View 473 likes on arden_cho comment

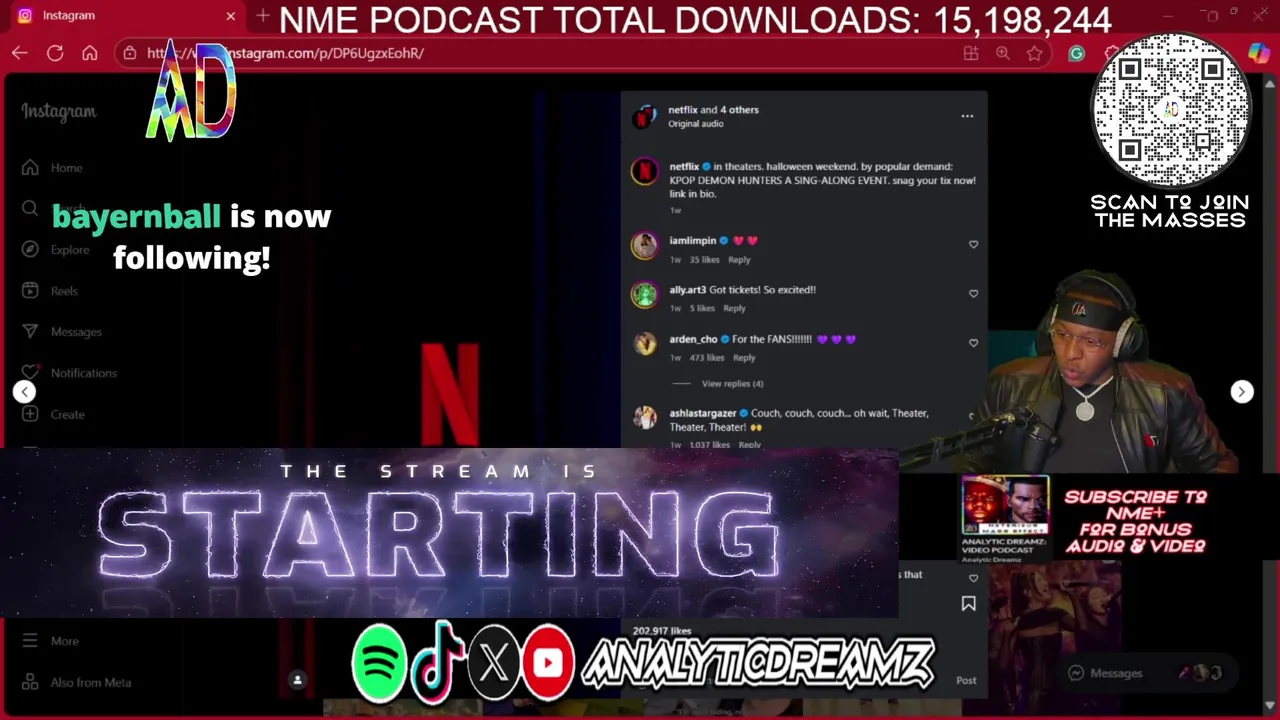tap(707, 358)
